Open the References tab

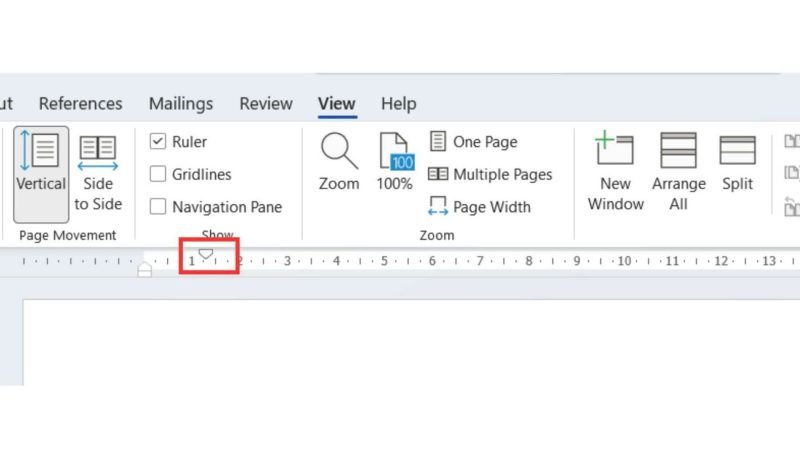tap(81, 104)
